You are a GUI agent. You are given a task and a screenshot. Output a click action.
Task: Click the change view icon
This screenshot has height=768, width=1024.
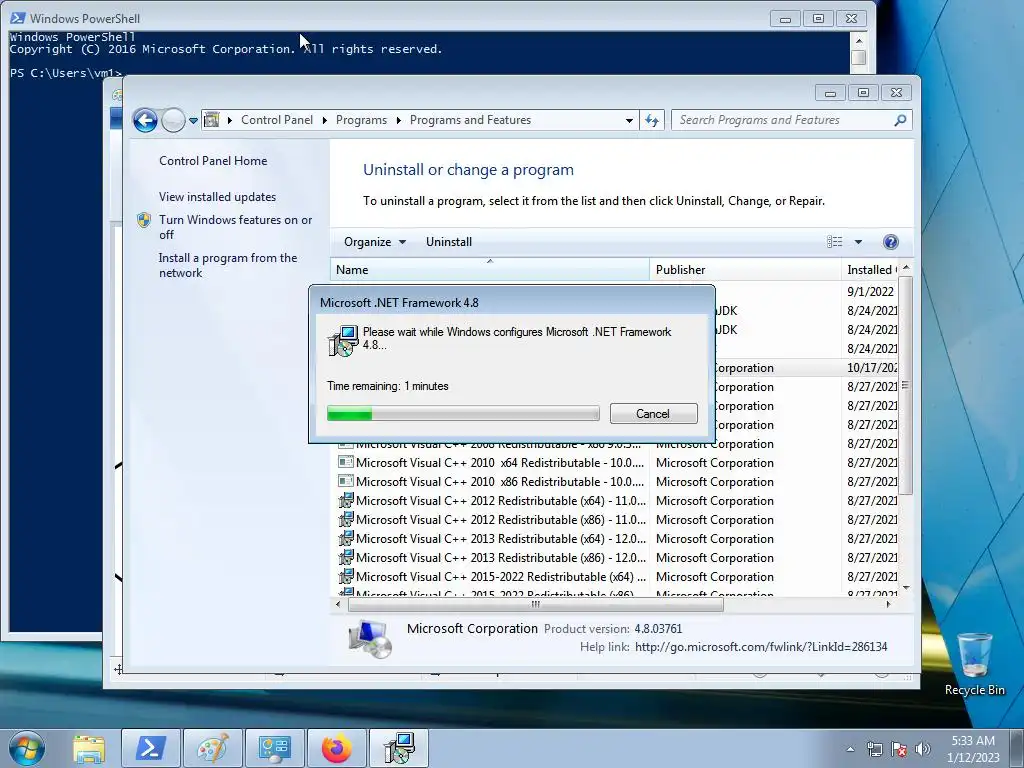coord(835,242)
